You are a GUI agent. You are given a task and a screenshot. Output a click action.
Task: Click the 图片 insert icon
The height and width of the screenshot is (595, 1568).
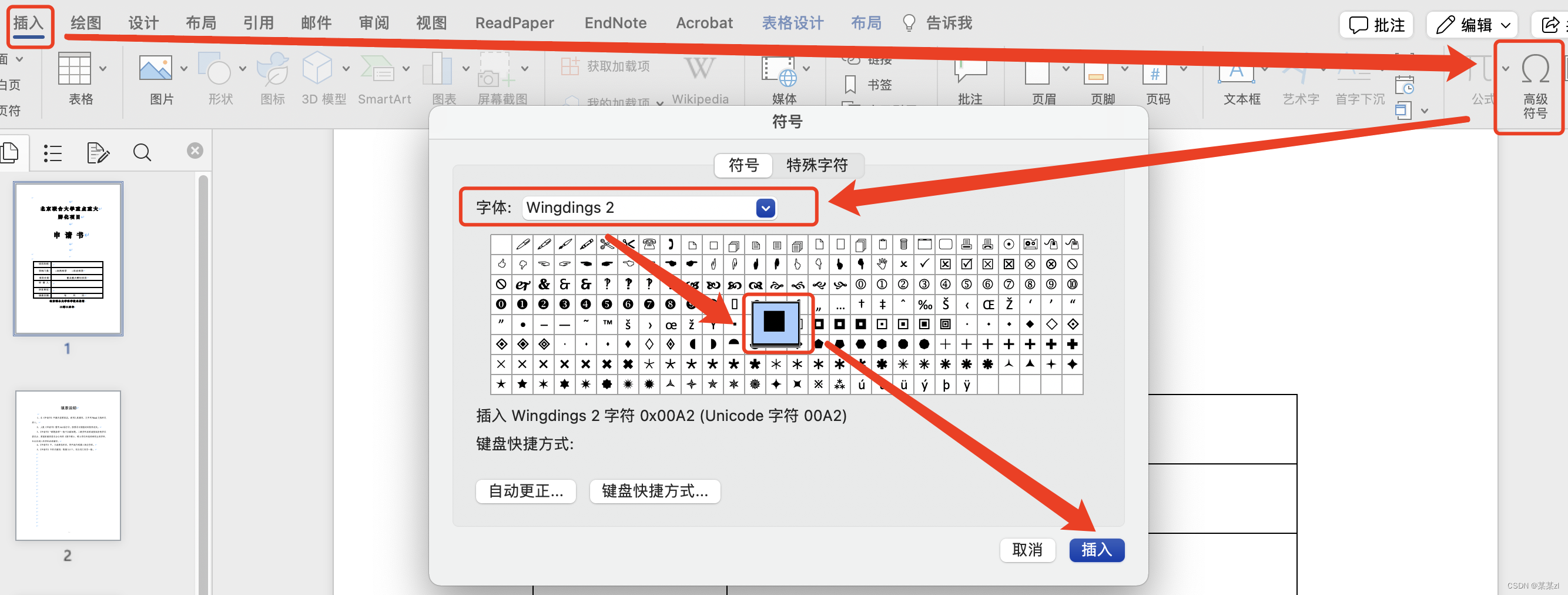(x=155, y=69)
